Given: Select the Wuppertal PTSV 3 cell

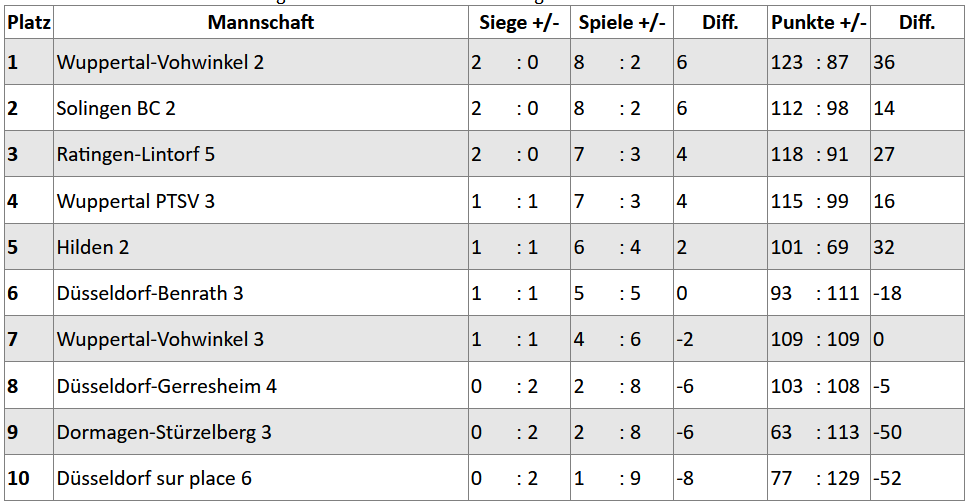Looking at the screenshot, I should 261,200.
